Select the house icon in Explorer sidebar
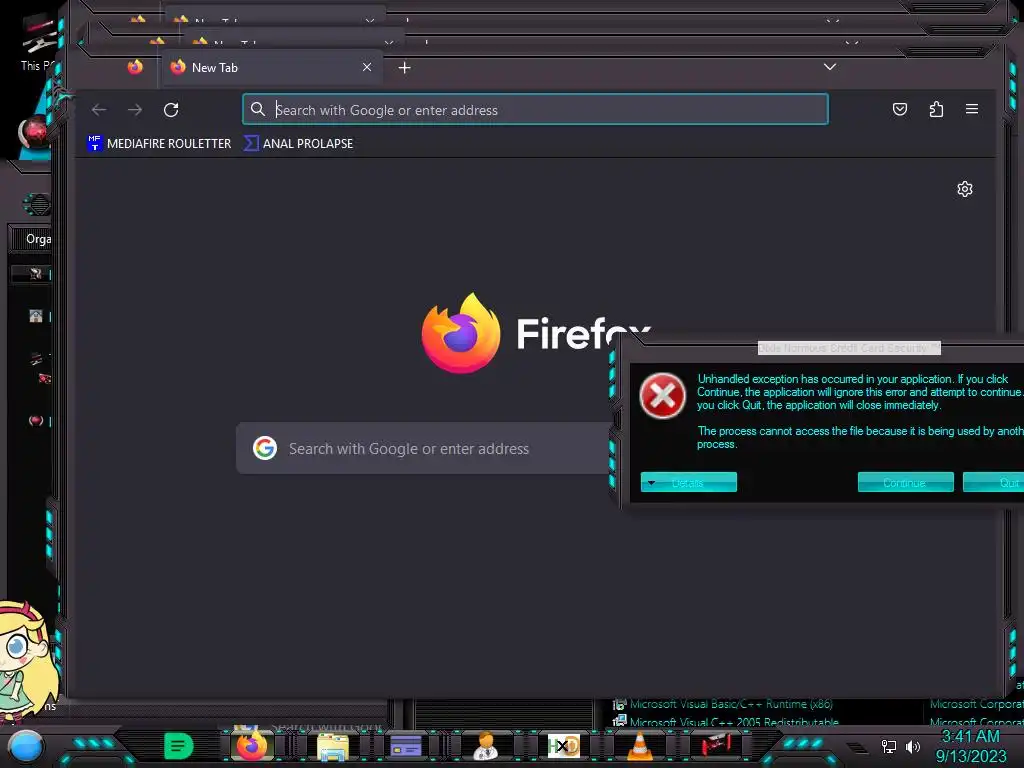Viewport: 1024px width, 768px height. (x=36, y=316)
